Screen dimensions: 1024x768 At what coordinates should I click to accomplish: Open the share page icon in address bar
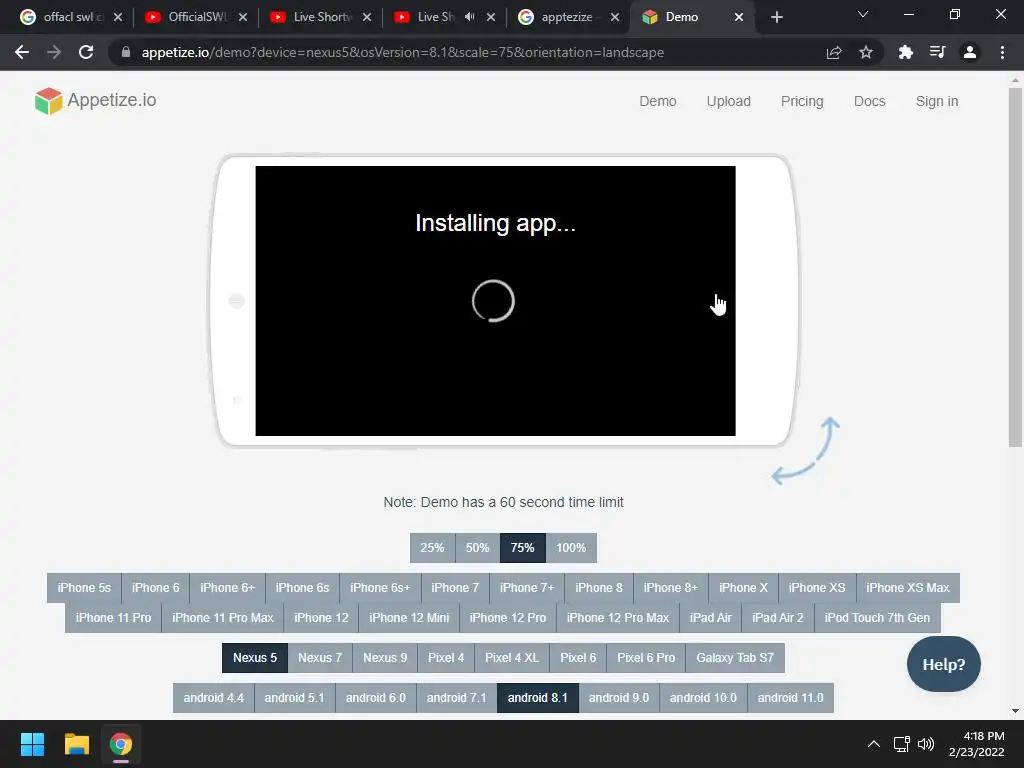pyautogui.click(x=834, y=52)
